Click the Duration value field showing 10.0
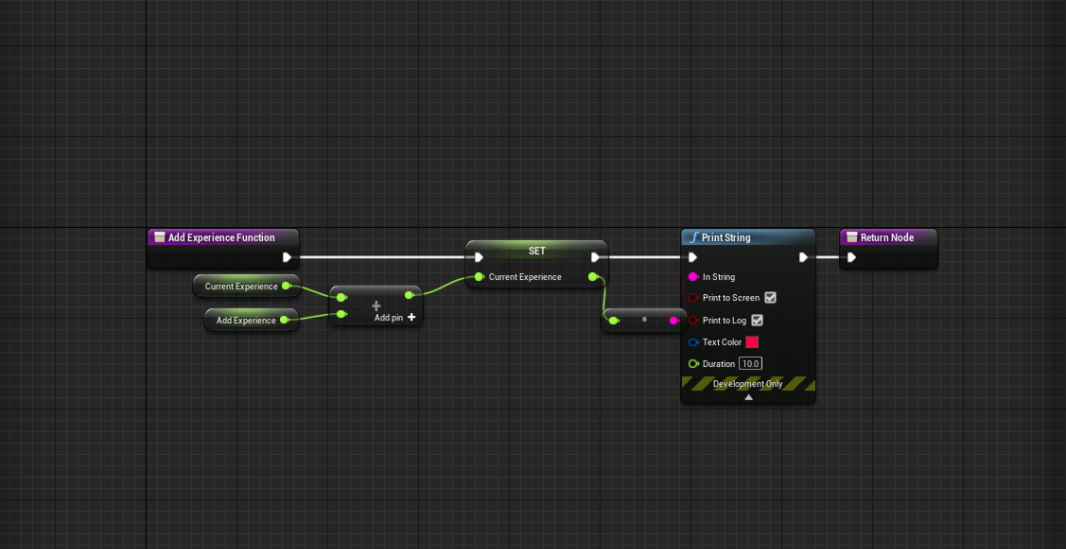Viewport: 1066px width, 549px height. coord(751,364)
